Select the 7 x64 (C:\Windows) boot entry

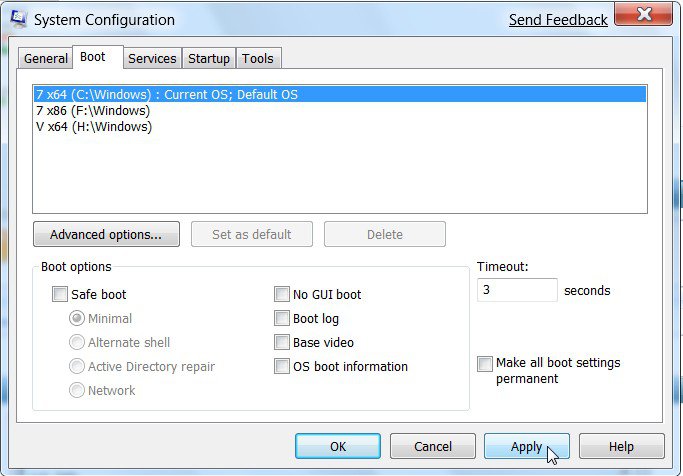pyautogui.click(x=340, y=95)
